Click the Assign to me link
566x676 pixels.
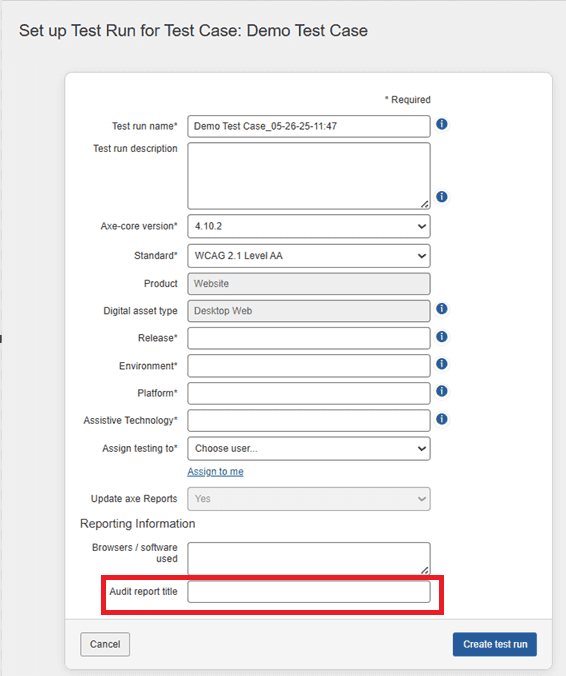(215, 472)
